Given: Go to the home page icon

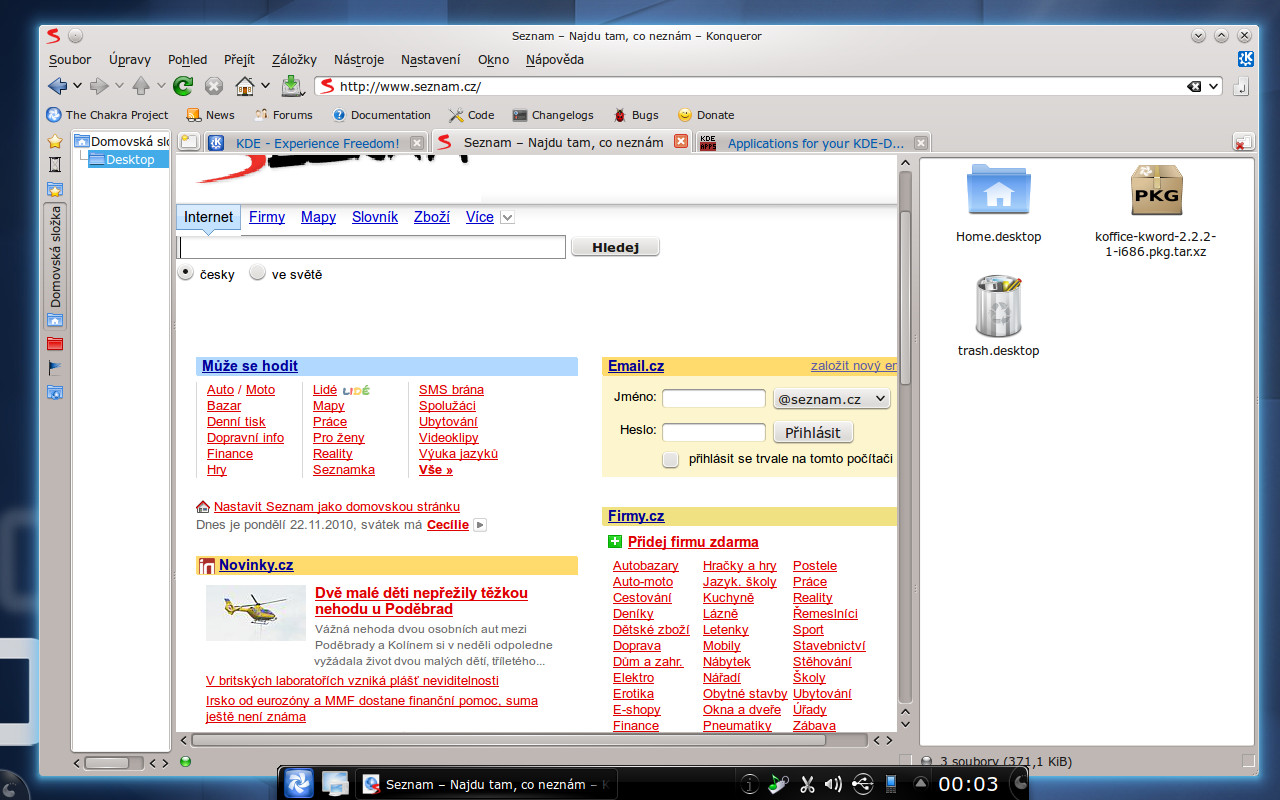Looking at the screenshot, I should click(x=245, y=86).
